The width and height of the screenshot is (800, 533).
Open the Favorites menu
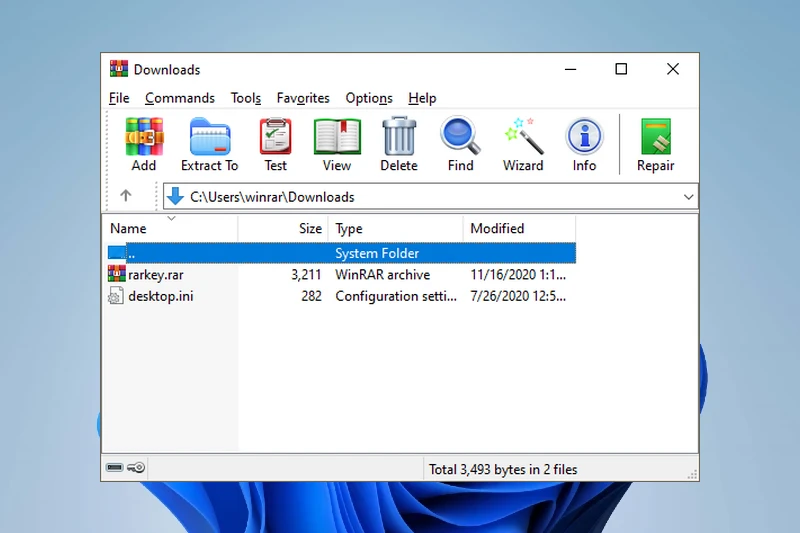pos(303,98)
